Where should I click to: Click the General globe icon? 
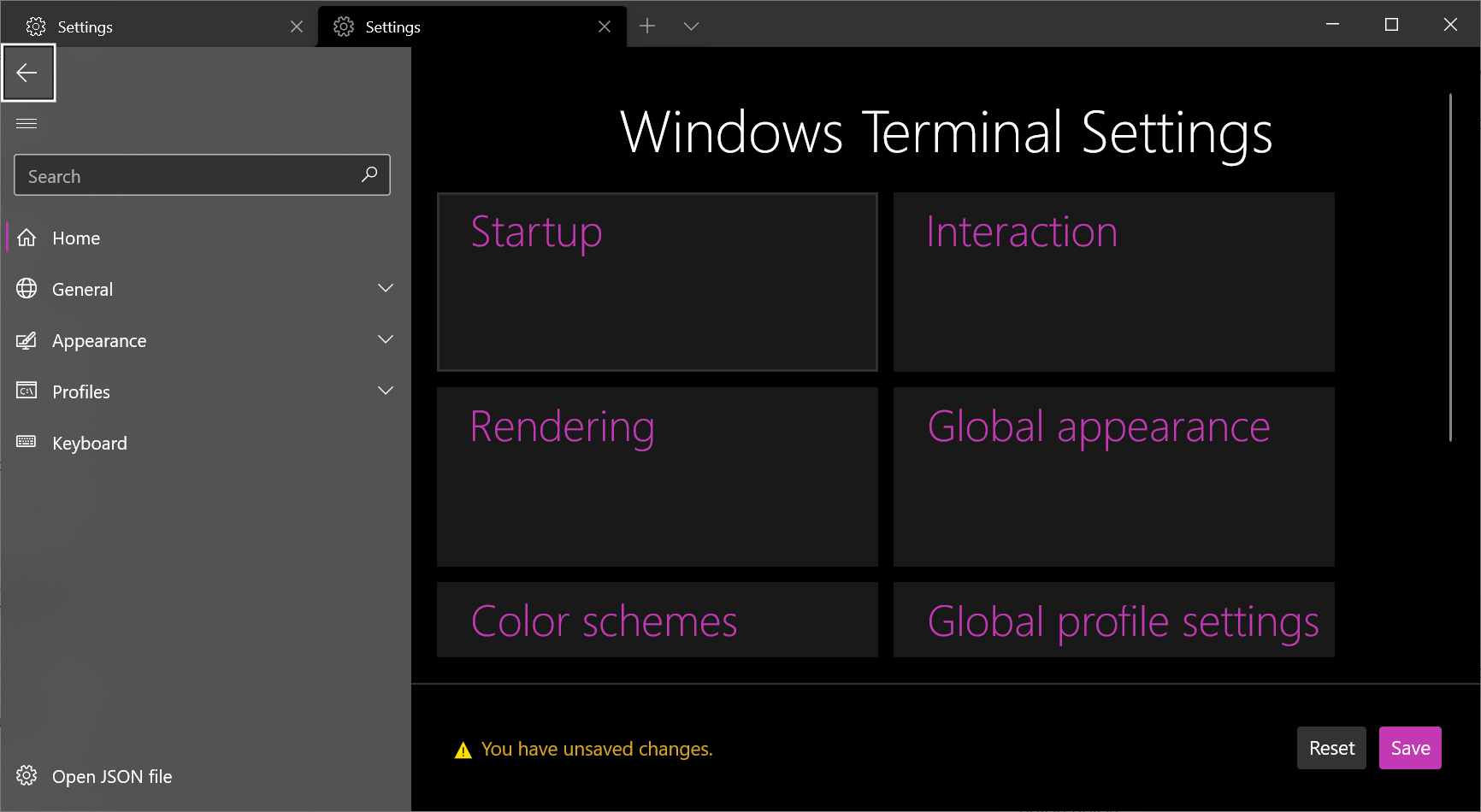tap(27, 289)
